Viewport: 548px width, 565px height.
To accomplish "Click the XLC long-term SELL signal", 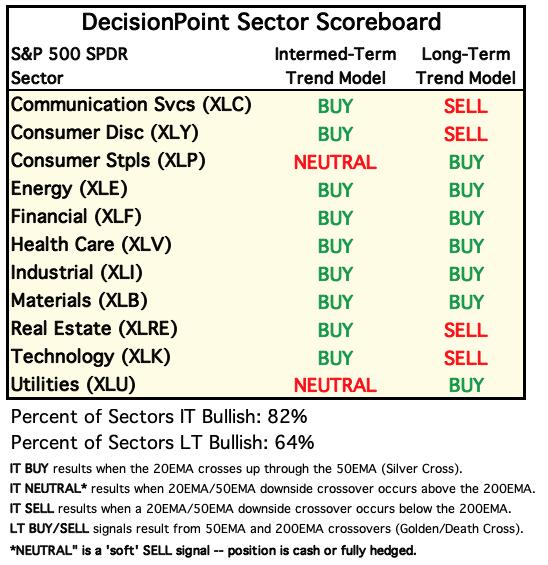I will (466, 106).
